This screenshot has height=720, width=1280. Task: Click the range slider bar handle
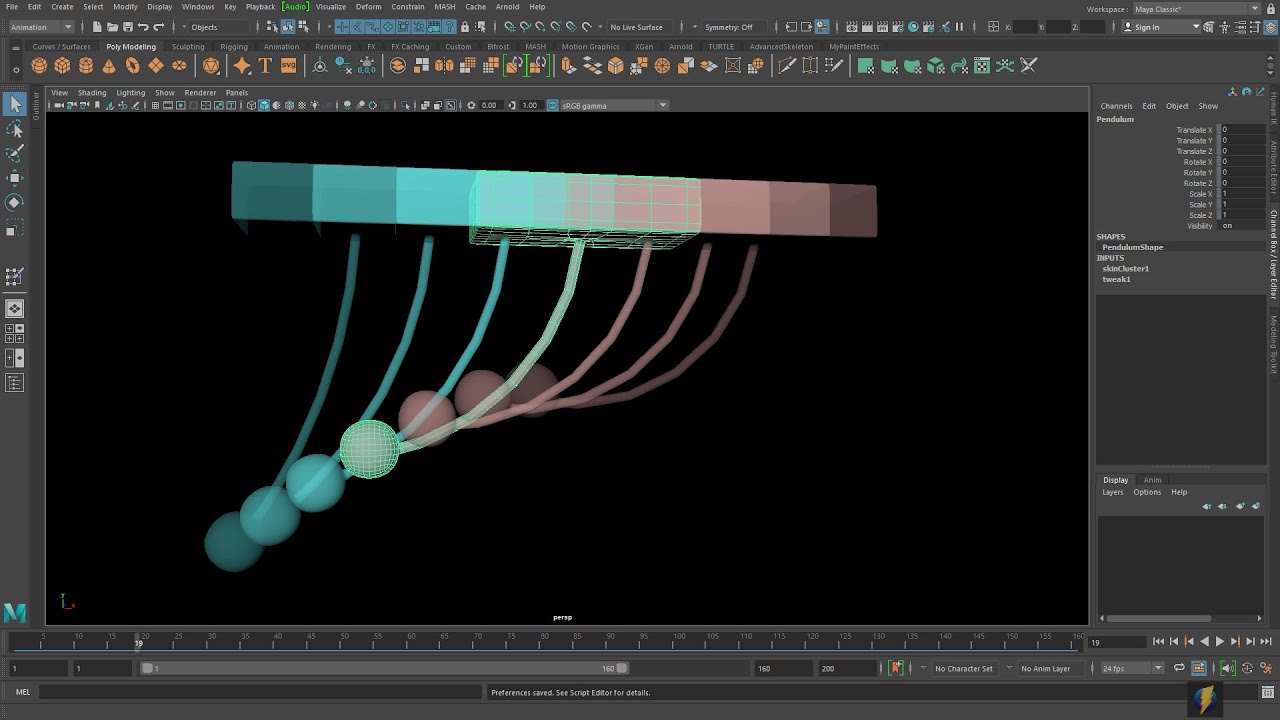coord(385,668)
